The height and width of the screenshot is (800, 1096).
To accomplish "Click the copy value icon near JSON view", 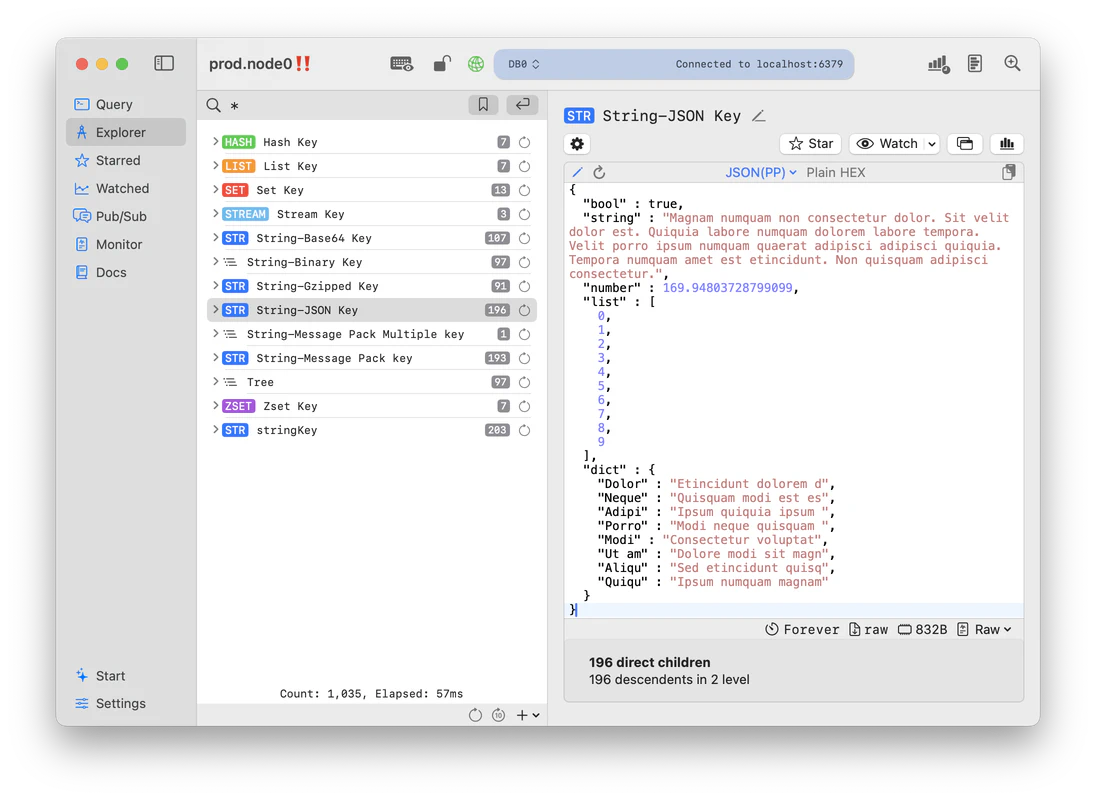I will coord(1009,172).
